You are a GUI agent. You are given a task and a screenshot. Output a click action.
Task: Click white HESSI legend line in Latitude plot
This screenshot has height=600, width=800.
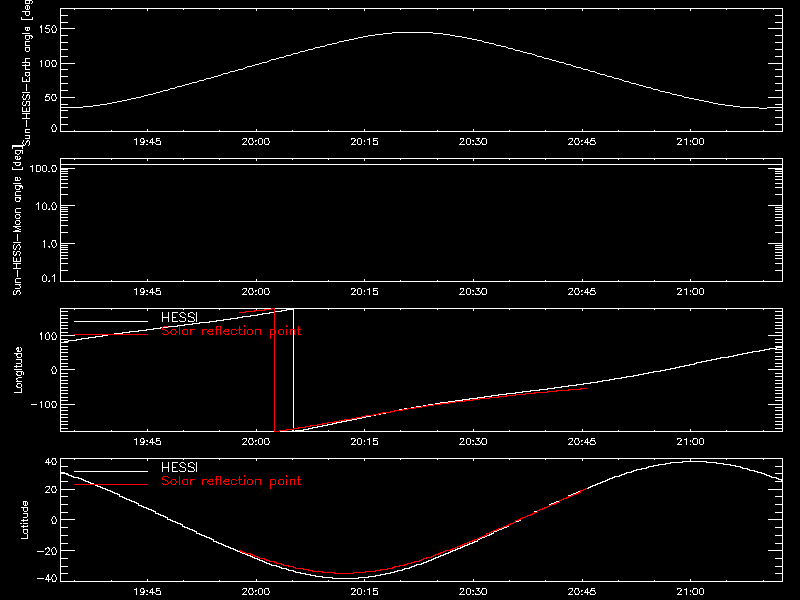[111, 471]
